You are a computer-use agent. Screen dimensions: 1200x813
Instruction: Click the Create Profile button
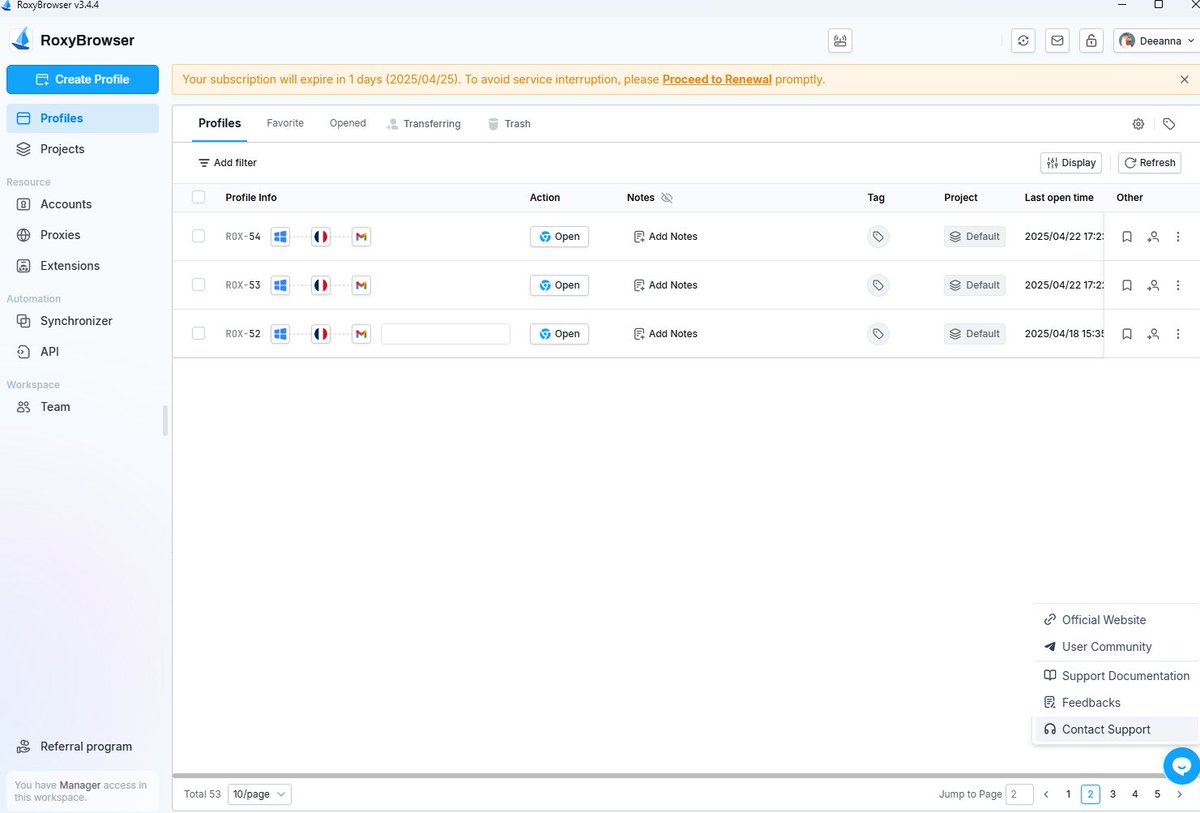pos(82,79)
